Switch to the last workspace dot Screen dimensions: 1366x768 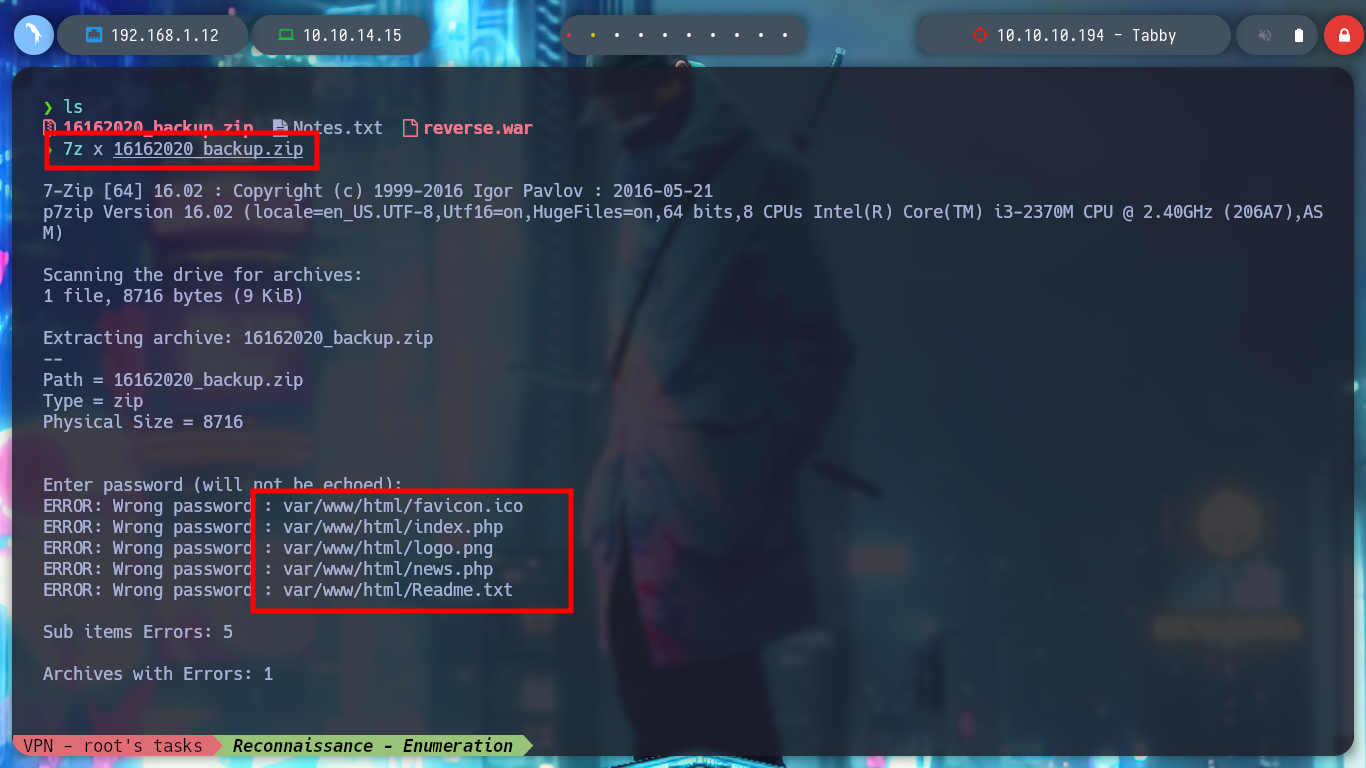point(785,35)
